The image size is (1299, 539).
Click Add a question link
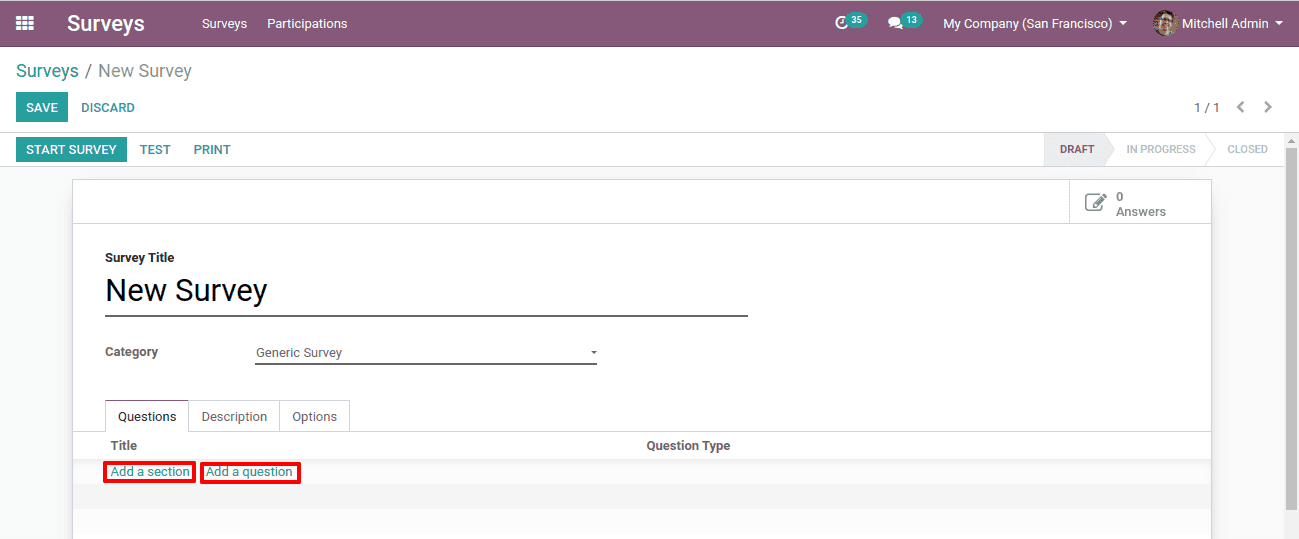click(x=249, y=472)
